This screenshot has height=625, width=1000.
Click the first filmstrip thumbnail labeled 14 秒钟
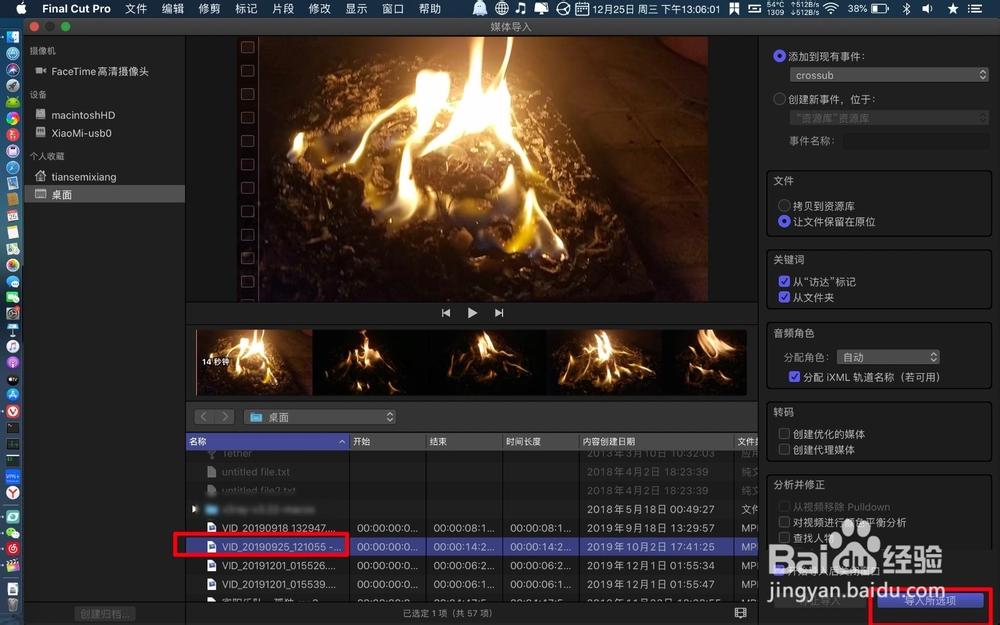(x=254, y=362)
